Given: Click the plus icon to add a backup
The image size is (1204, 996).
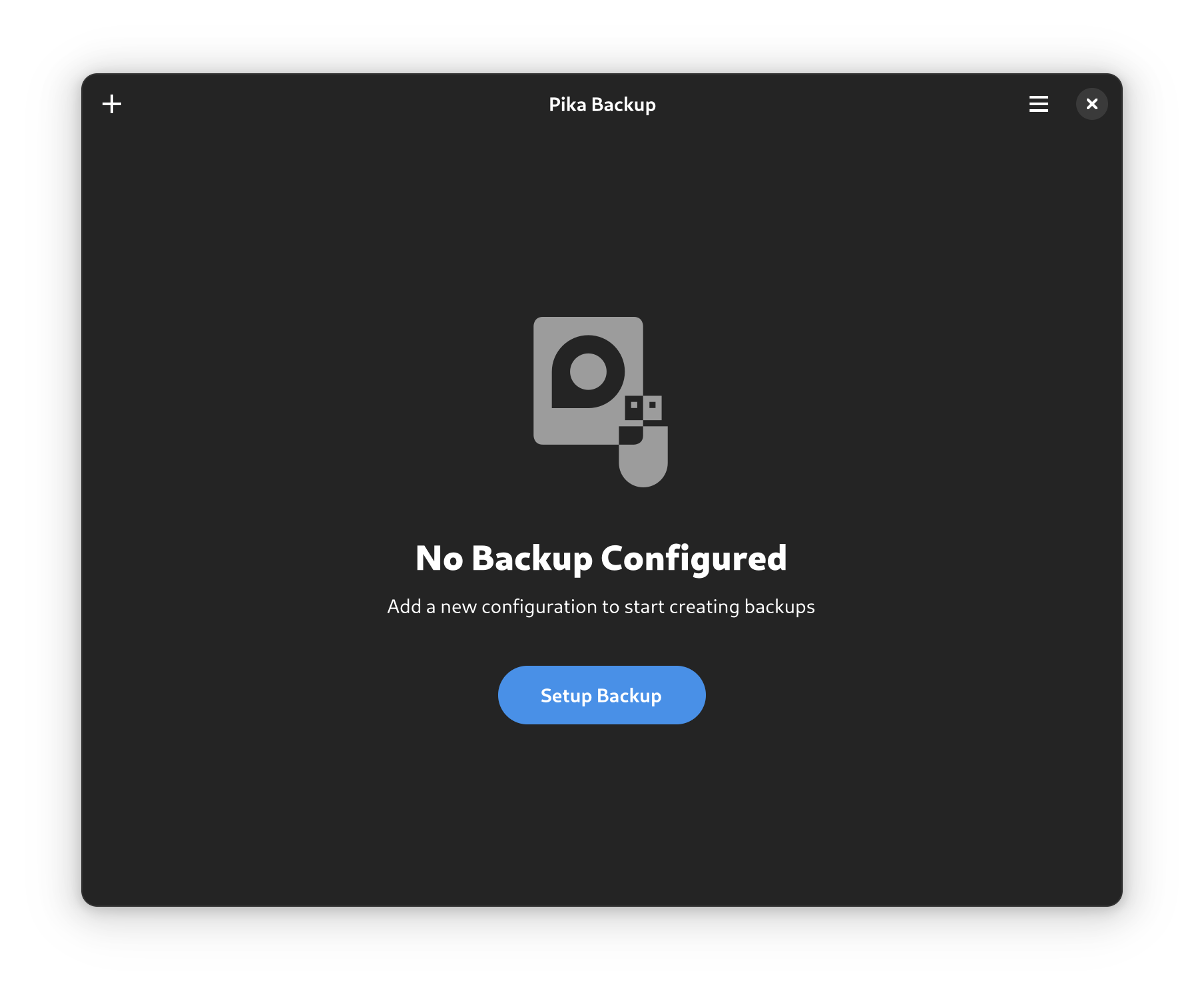Looking at the screenshot, I should [112, 104].
